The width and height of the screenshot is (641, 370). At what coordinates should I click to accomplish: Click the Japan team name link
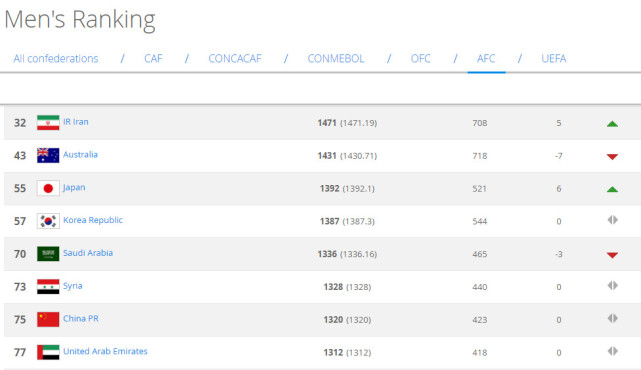[x=74, y=188]
